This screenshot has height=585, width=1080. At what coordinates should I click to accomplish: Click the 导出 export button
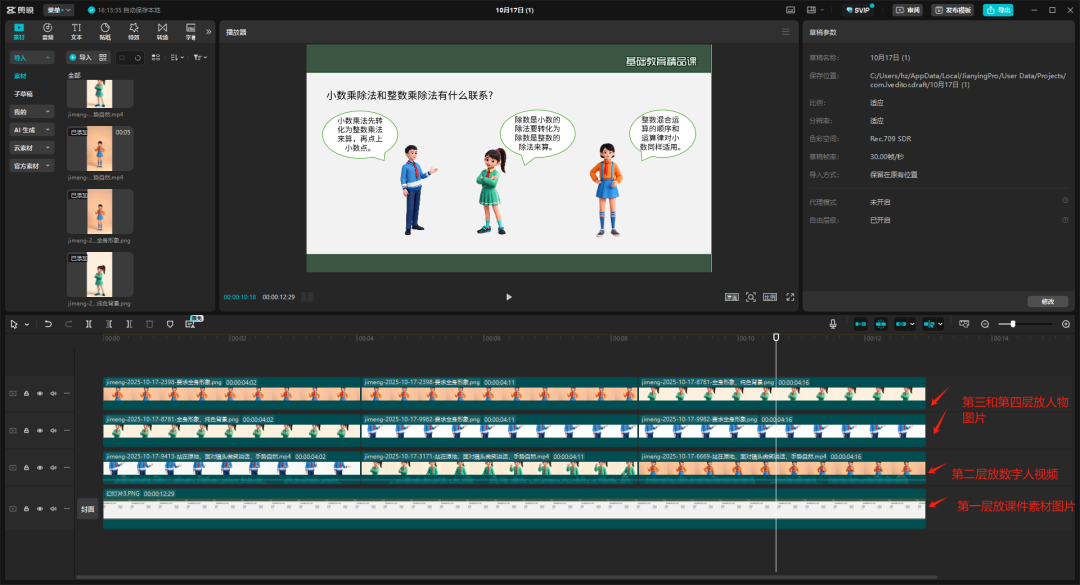(x=997, y=10)
